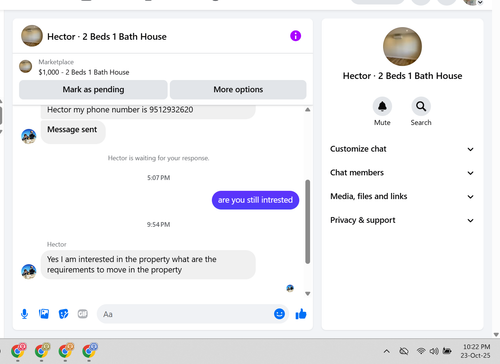The width and height of the screenshot is (500, 364).
Task: Click 'Hector is waiting for your response' text
Action: (158, 158)
